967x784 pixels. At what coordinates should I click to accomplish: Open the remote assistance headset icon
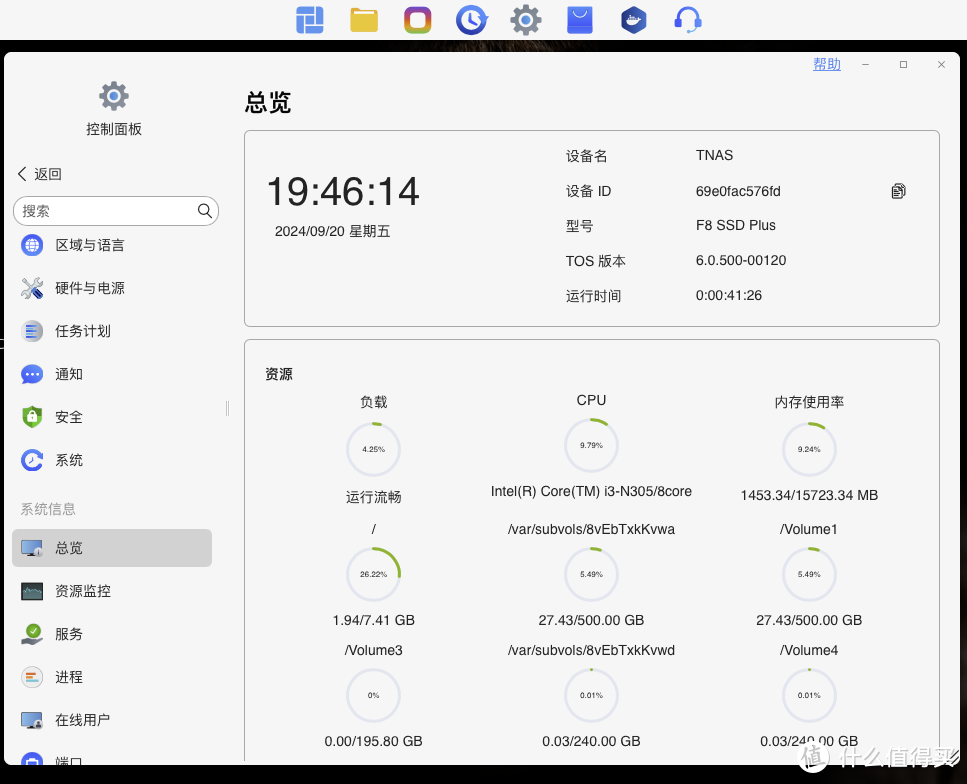point(687,19)
